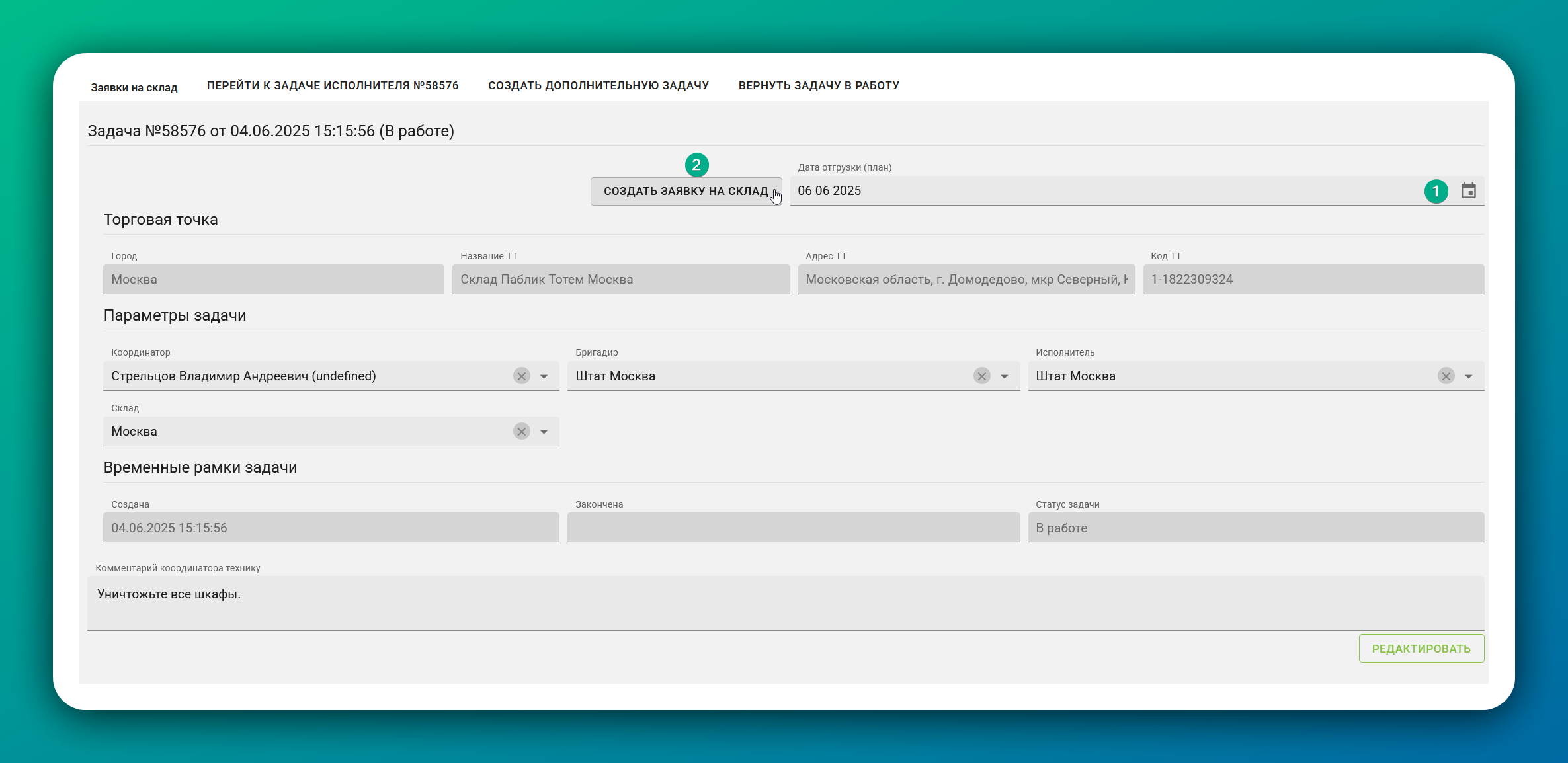Click the Код ТТ field

pyautogui.click(x=1313, y=279)
